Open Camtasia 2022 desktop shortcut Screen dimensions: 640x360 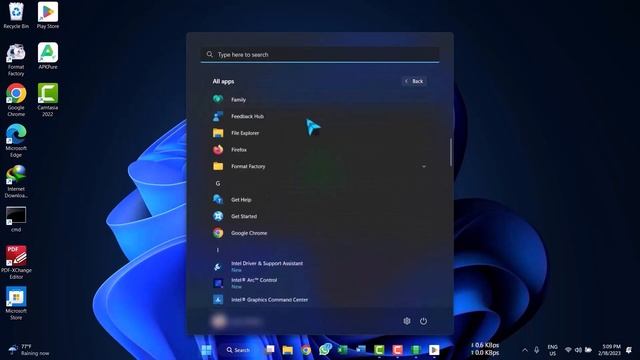tap(48, 100)
